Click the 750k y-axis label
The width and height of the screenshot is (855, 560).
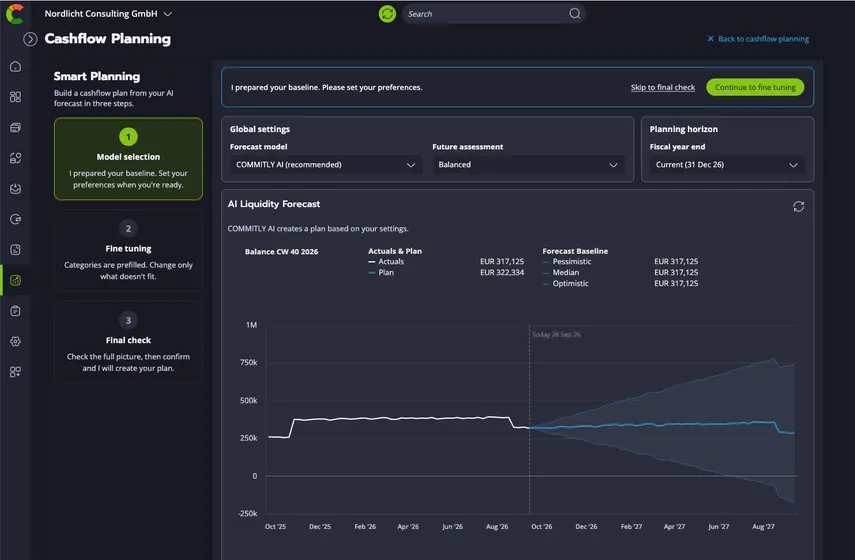pos(249,363)
